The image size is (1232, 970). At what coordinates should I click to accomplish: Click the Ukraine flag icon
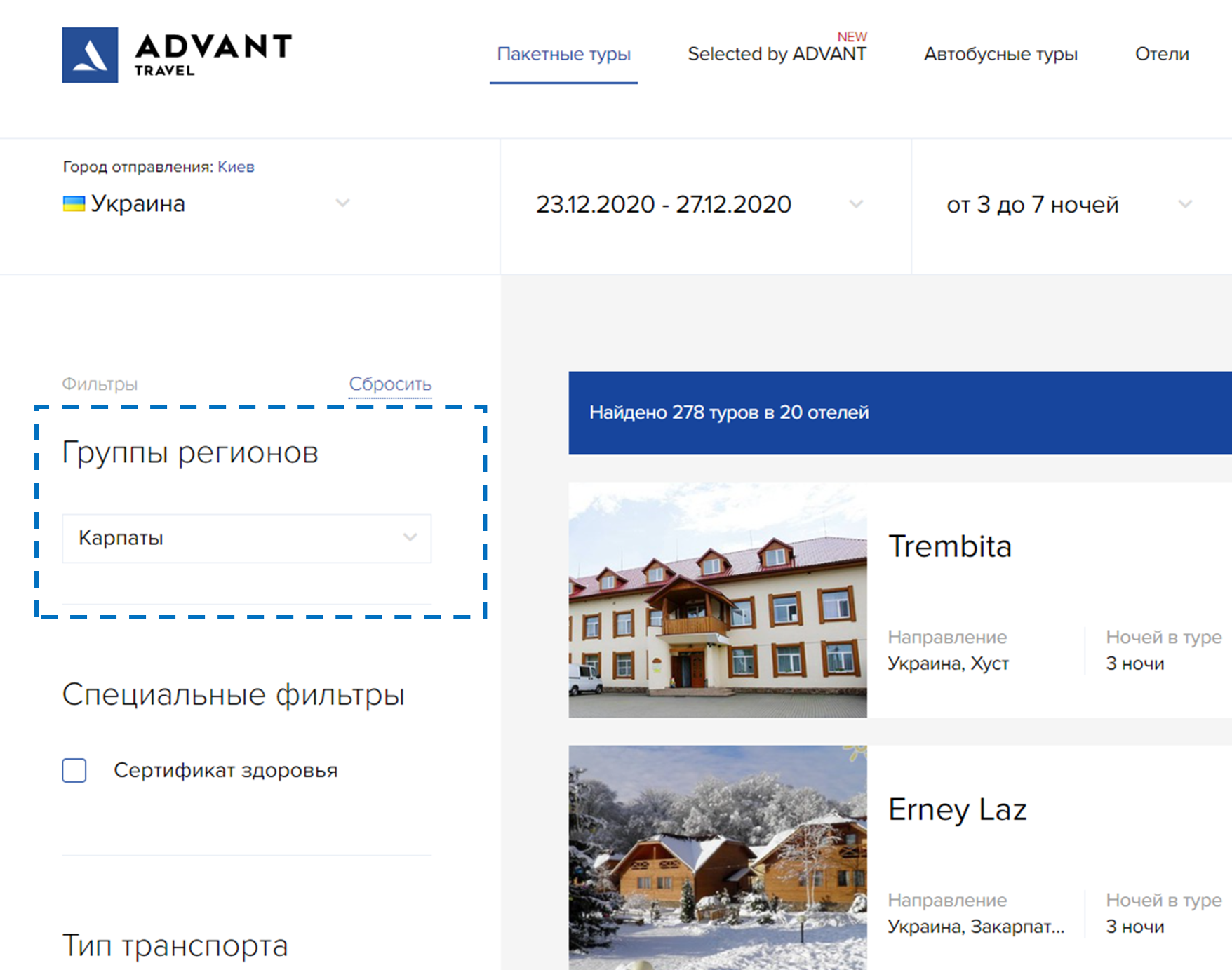(74, 204)
